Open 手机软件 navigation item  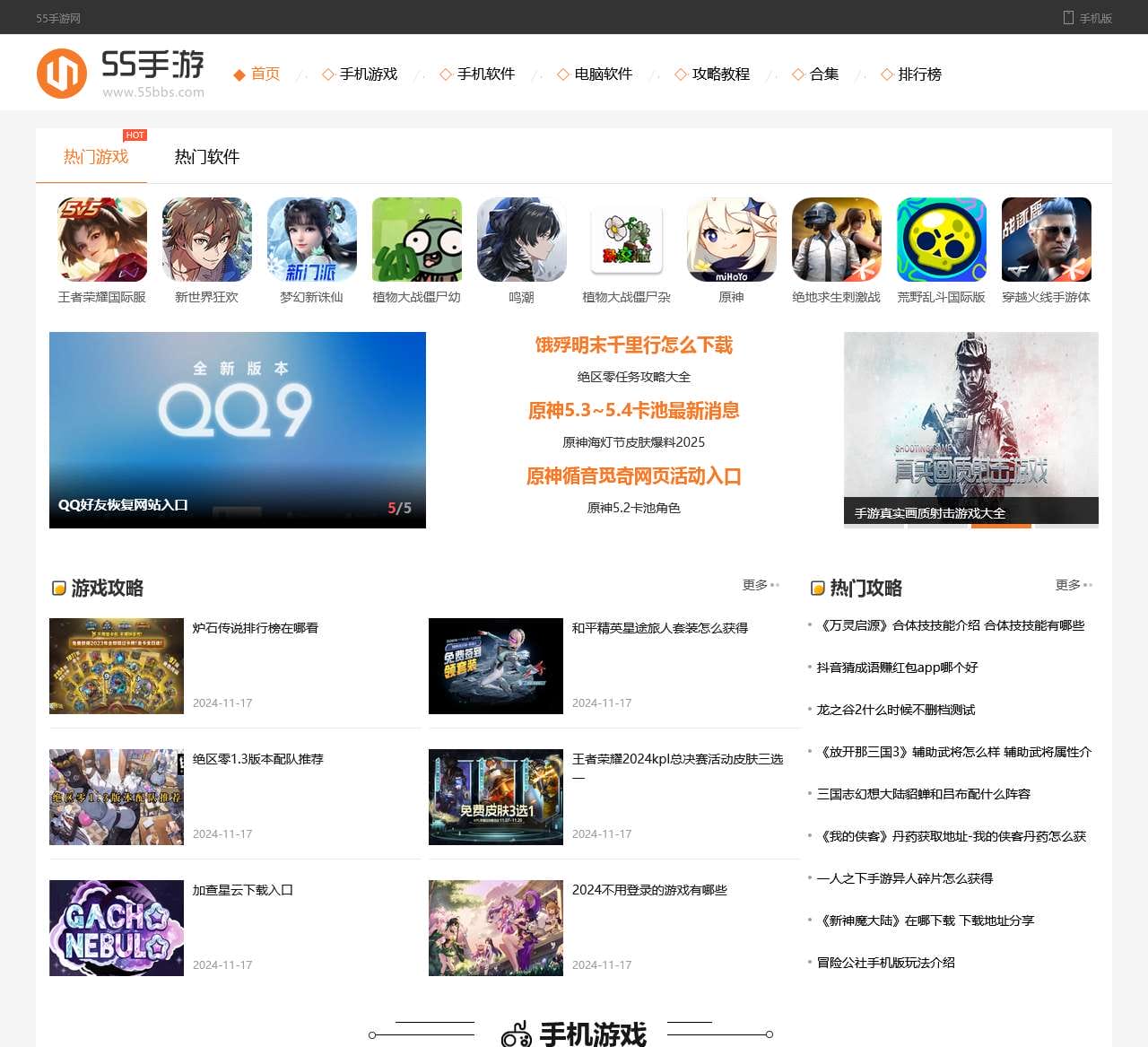point(486,74)
